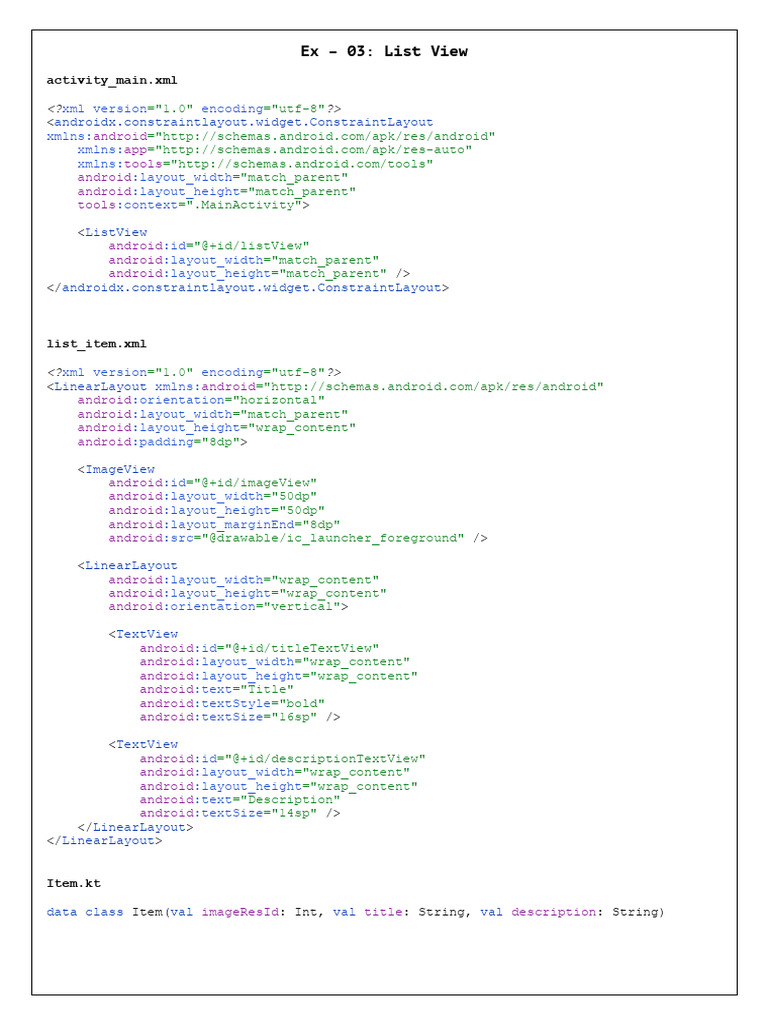Click the android:layout_width="50dp" line
This screenshot has height=1024, width=768.
pyautogui.click(x=213, y=497)
